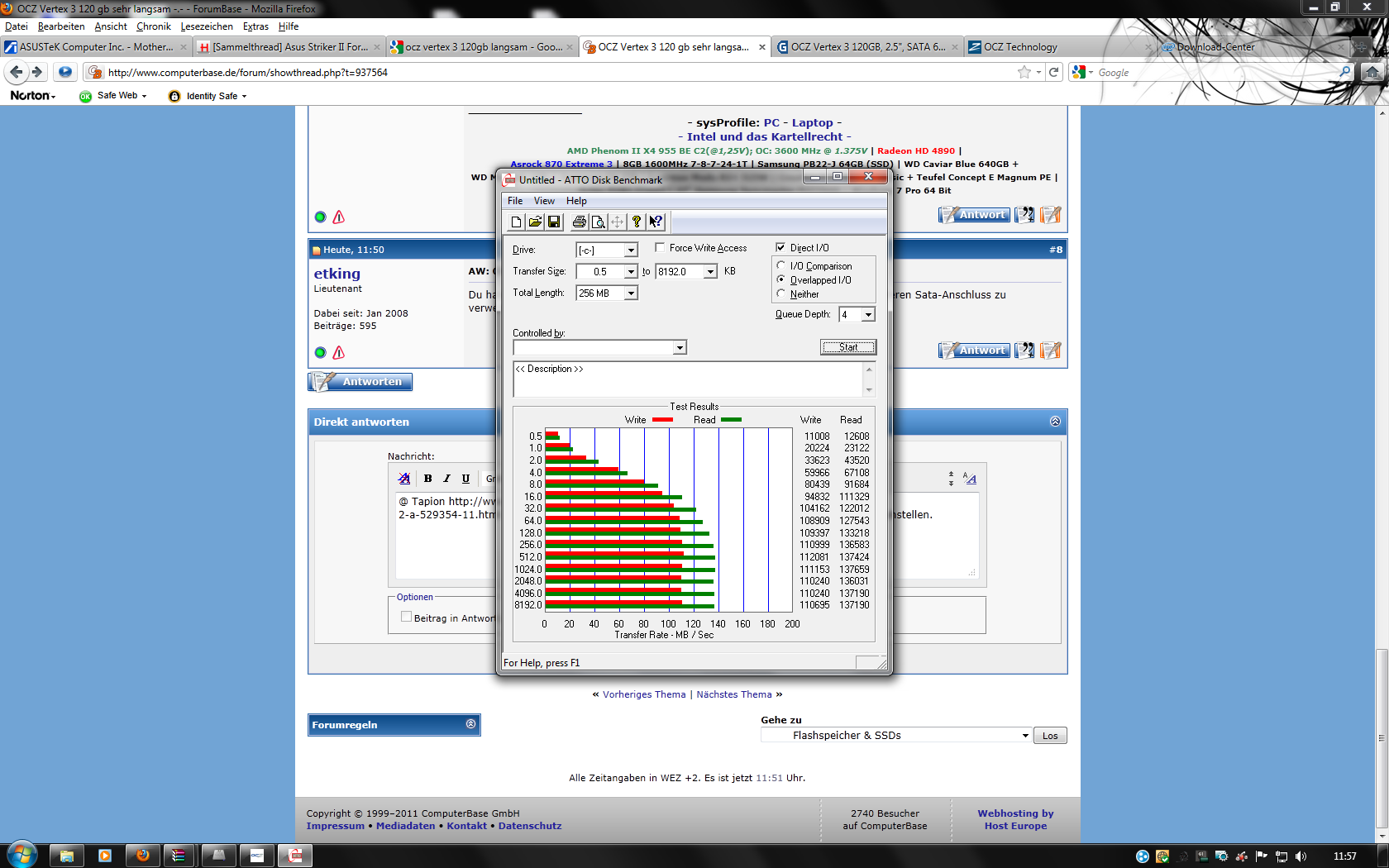Click the quick reply icon in post #8

click(x=1051, y=351)
